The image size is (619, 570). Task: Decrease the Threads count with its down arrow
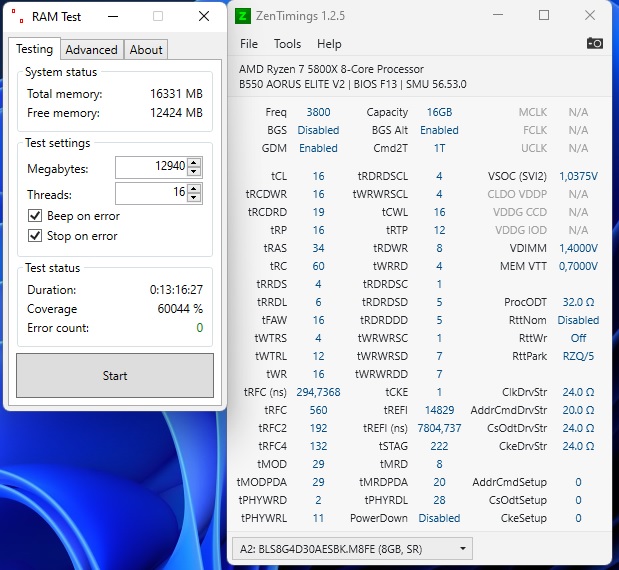pyautogui.click(x=193, y=197)
